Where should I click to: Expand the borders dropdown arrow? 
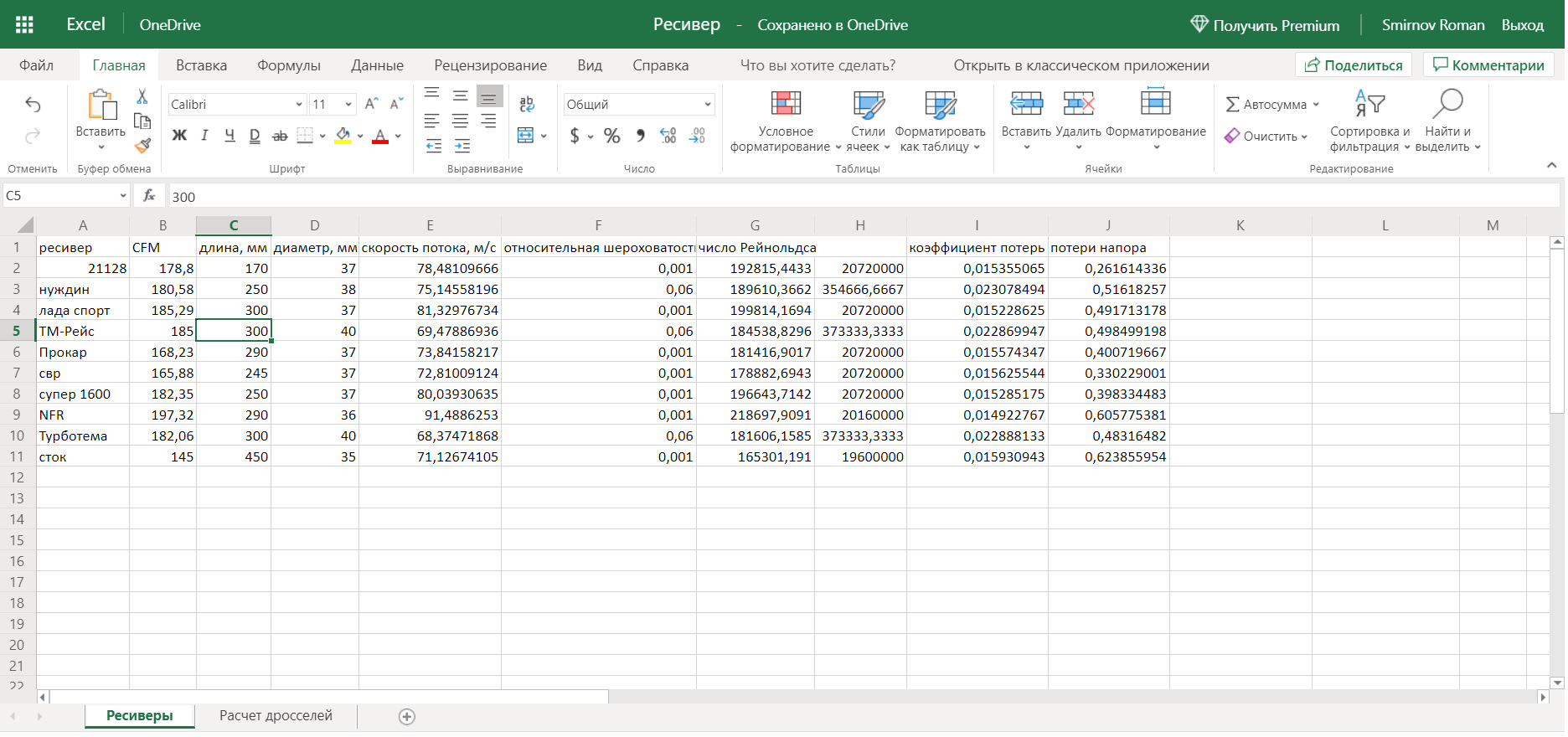322,136
